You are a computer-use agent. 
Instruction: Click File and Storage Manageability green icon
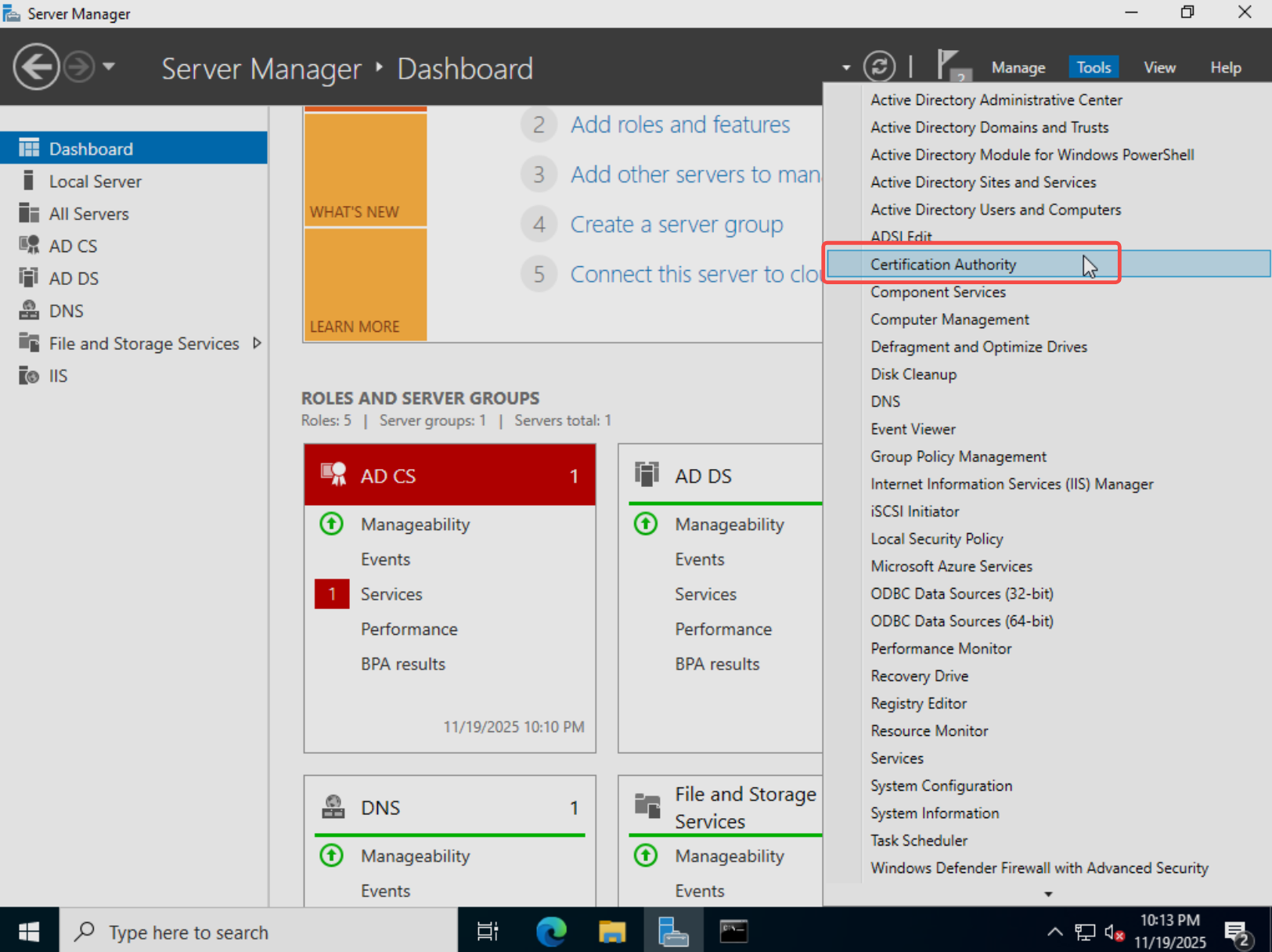coord(646,856)
